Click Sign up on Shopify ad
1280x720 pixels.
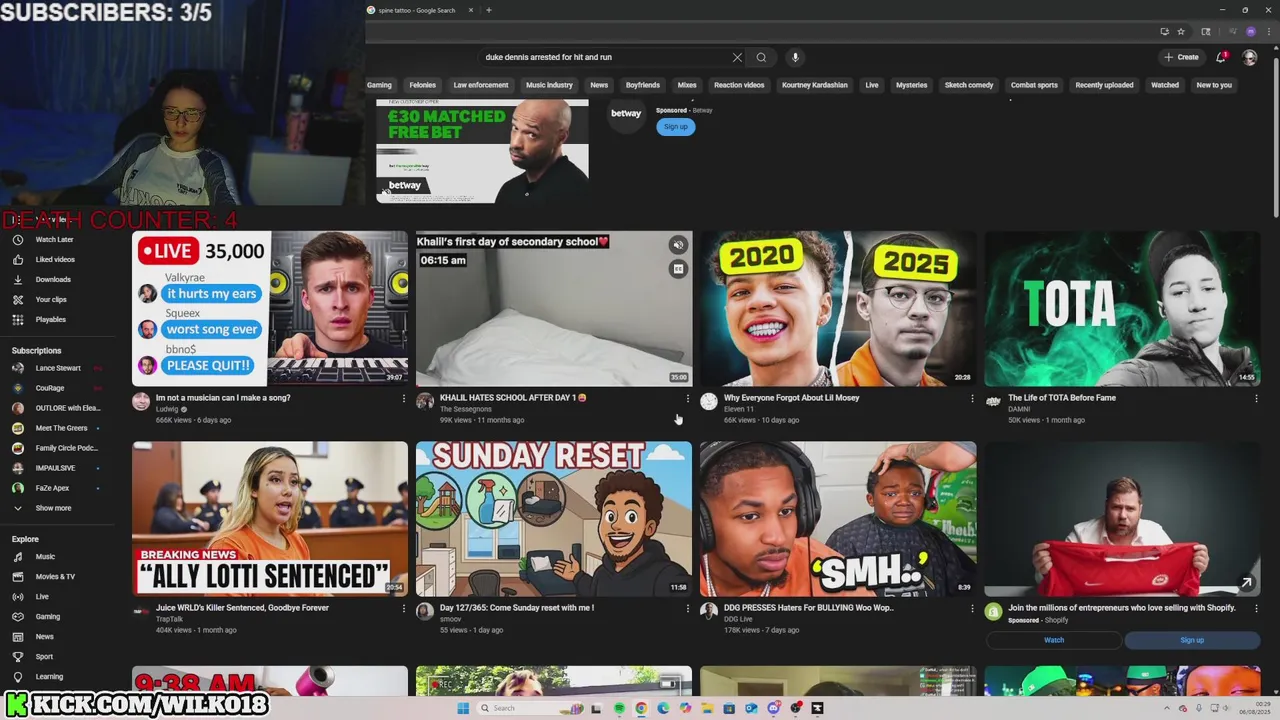click(x=1192, y=640)
